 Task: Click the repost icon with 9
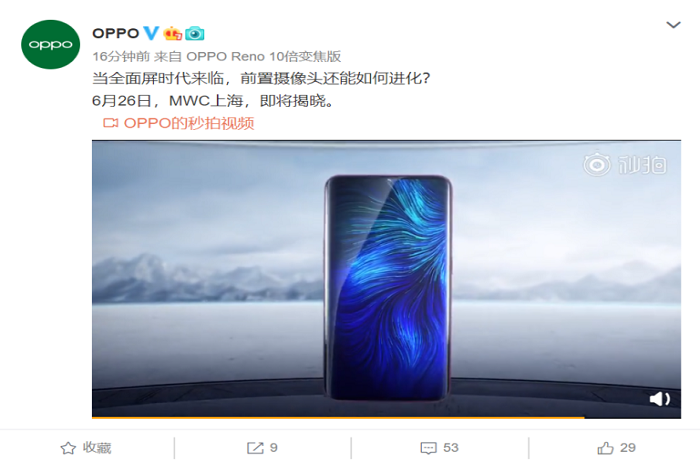click(x=262, y=448)
